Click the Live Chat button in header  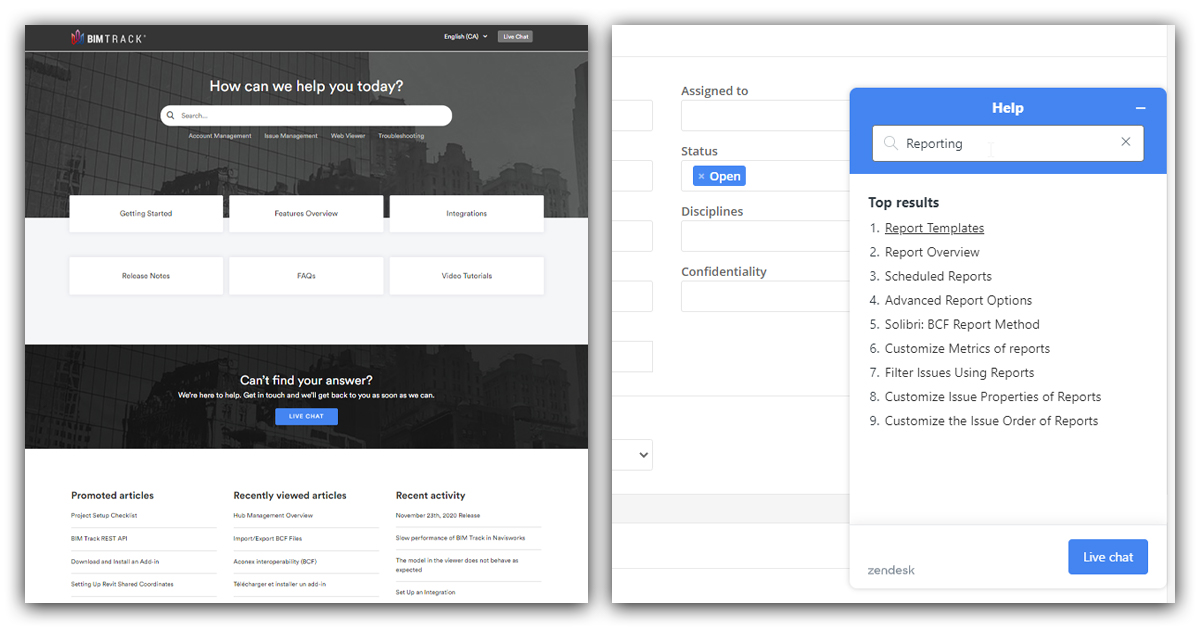515,37
